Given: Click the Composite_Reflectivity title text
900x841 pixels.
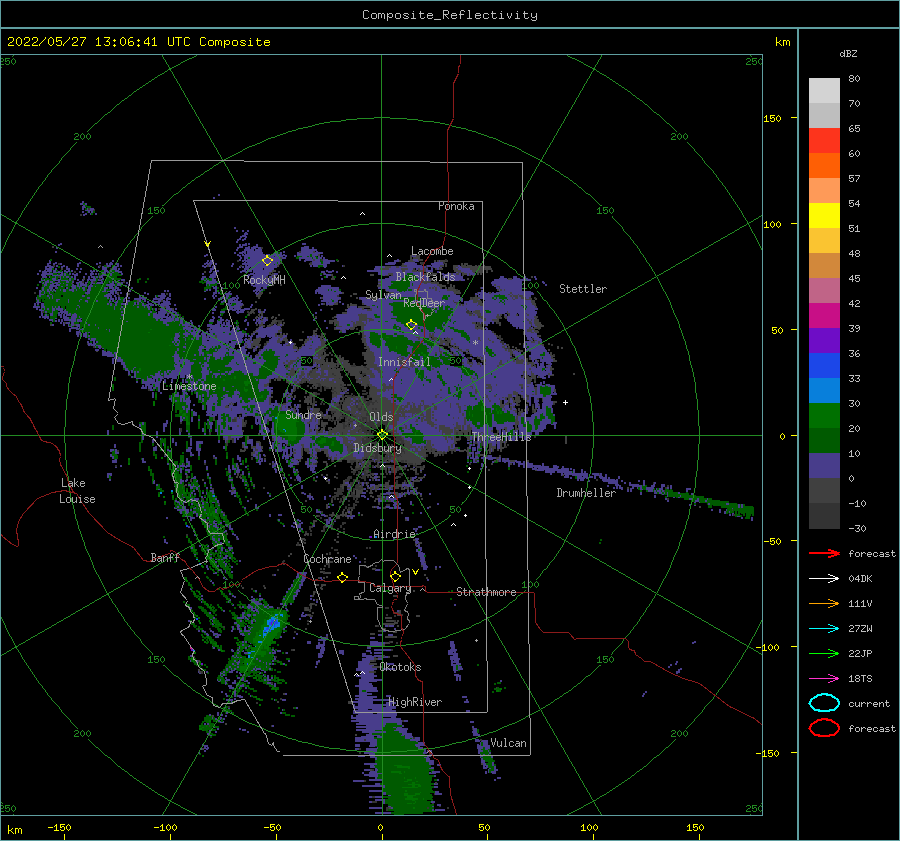Looking at the screenshot, I should pyautogui.click(x=450, y=15).
